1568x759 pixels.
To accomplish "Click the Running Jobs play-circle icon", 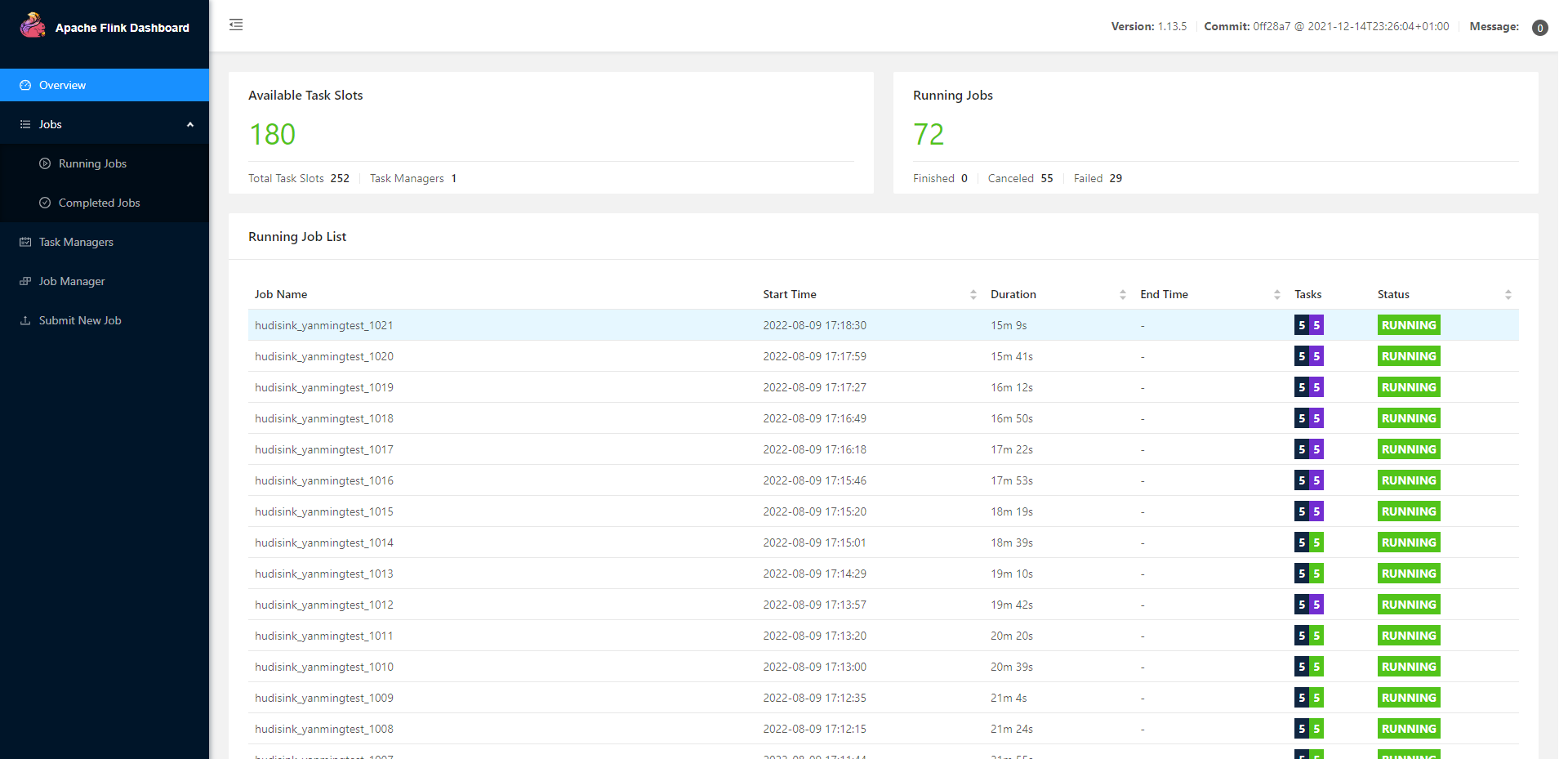I will tap(45, 163).
